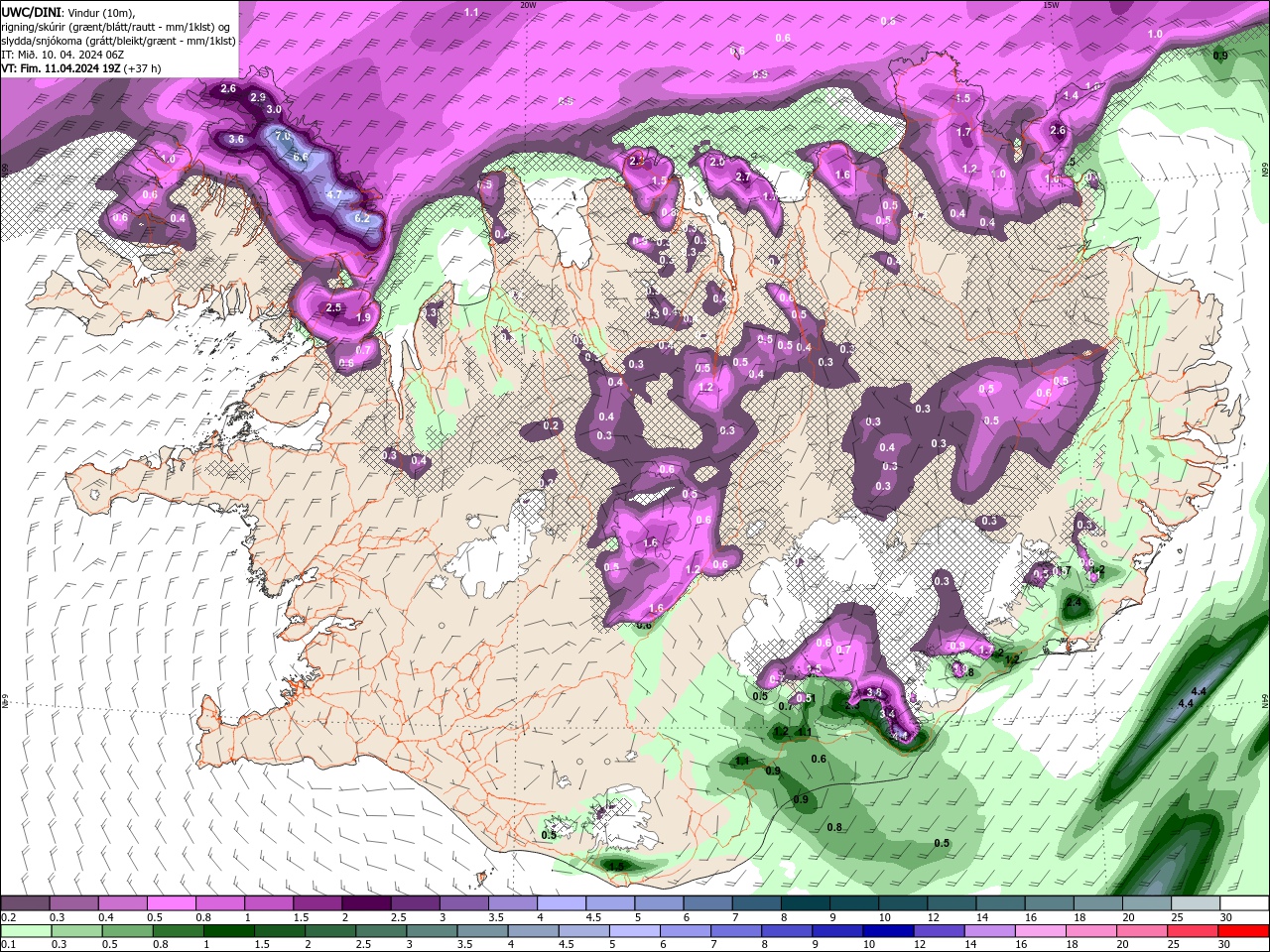Select the palest green 0.1–0.3 rain scale swatch
1270x952 pixels.
[x=26, y=931]
